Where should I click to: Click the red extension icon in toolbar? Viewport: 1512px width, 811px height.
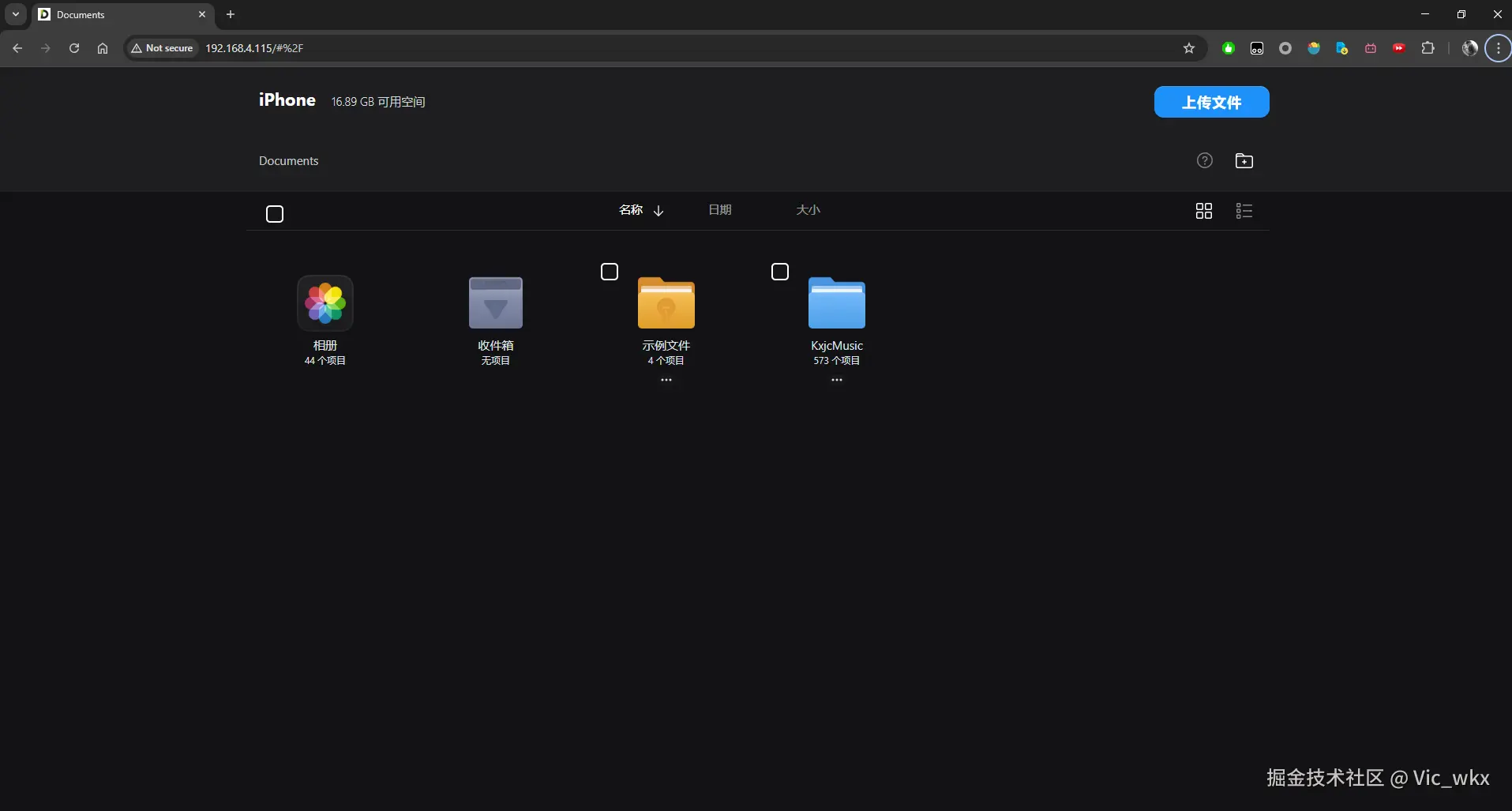pos(1399,48)
